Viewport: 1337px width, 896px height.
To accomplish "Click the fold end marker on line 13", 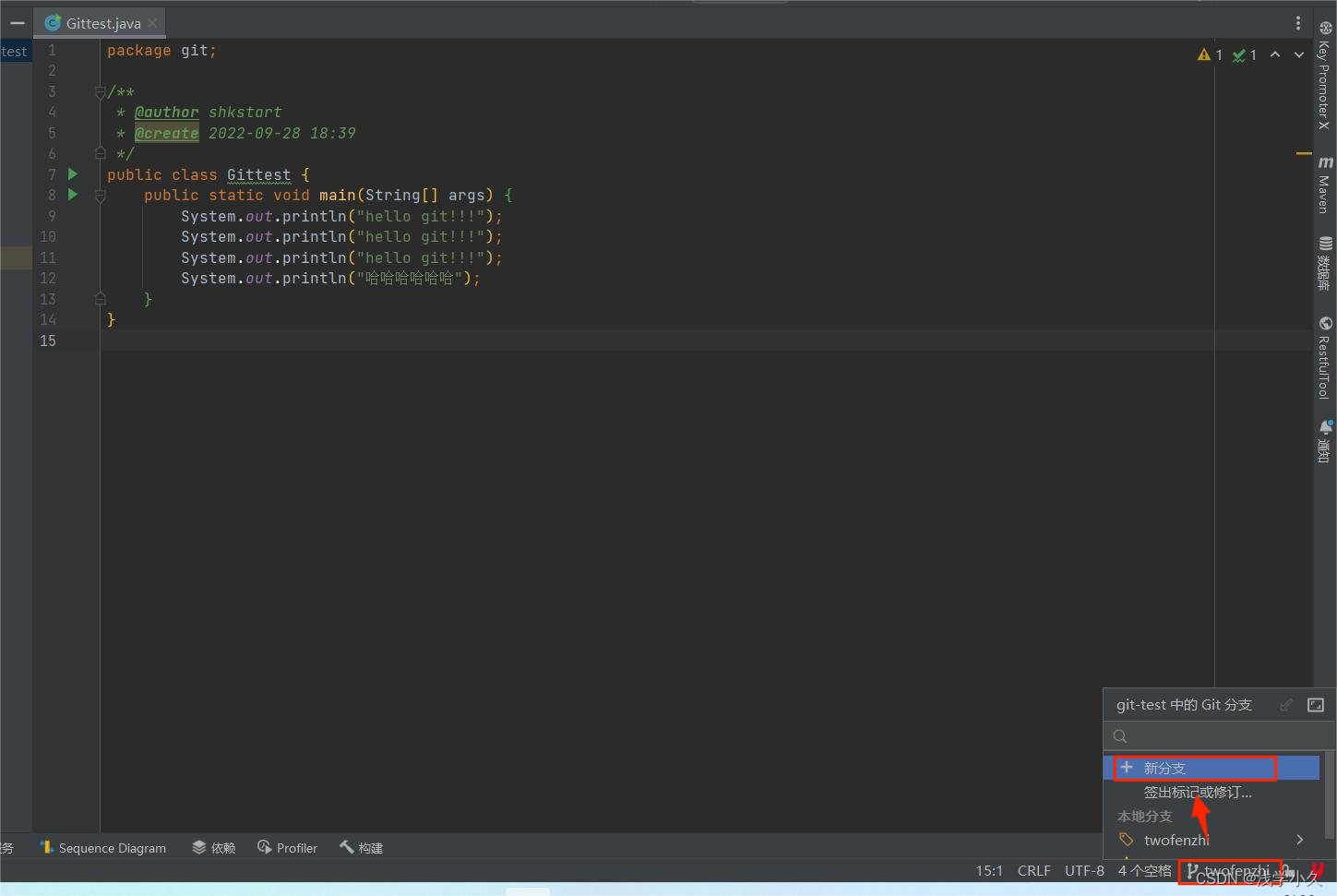I will coord(100,299).
